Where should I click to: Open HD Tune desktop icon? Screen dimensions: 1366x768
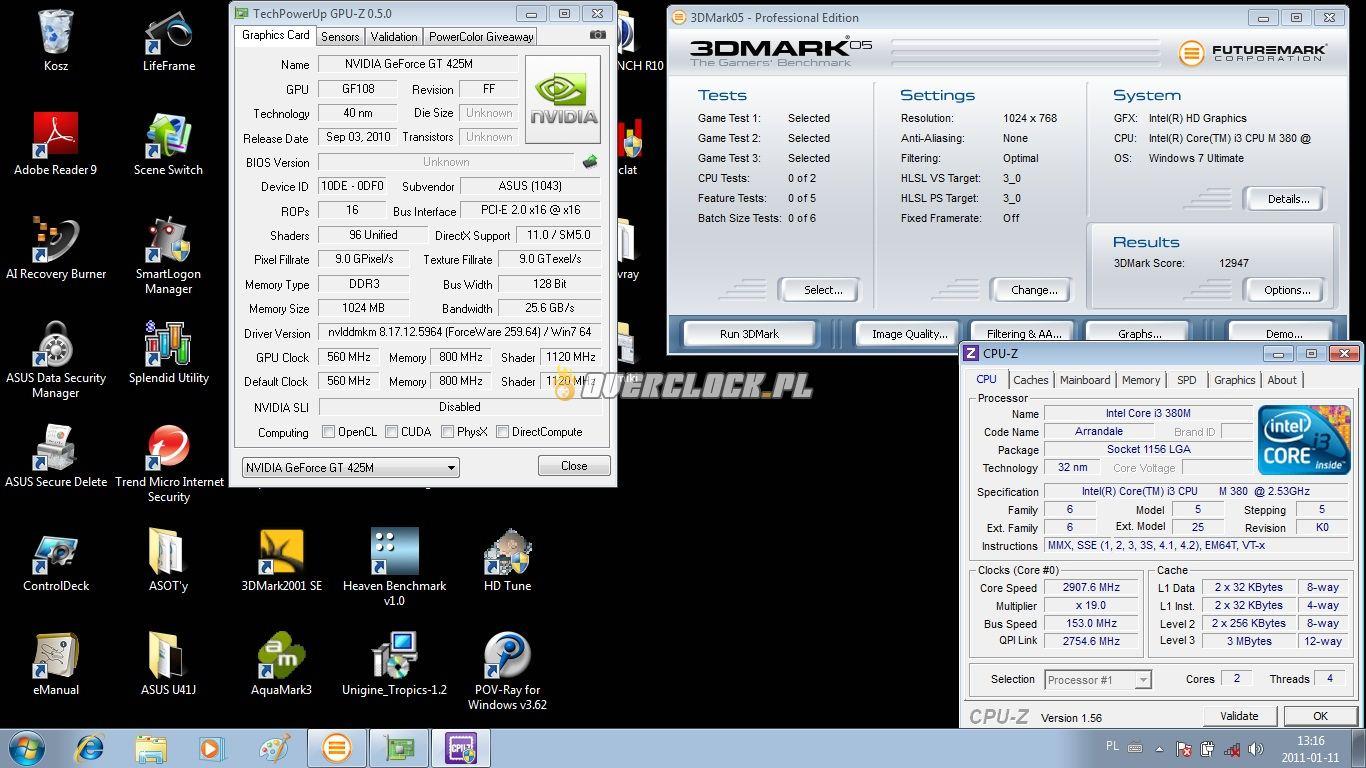[x=507, y=560]
